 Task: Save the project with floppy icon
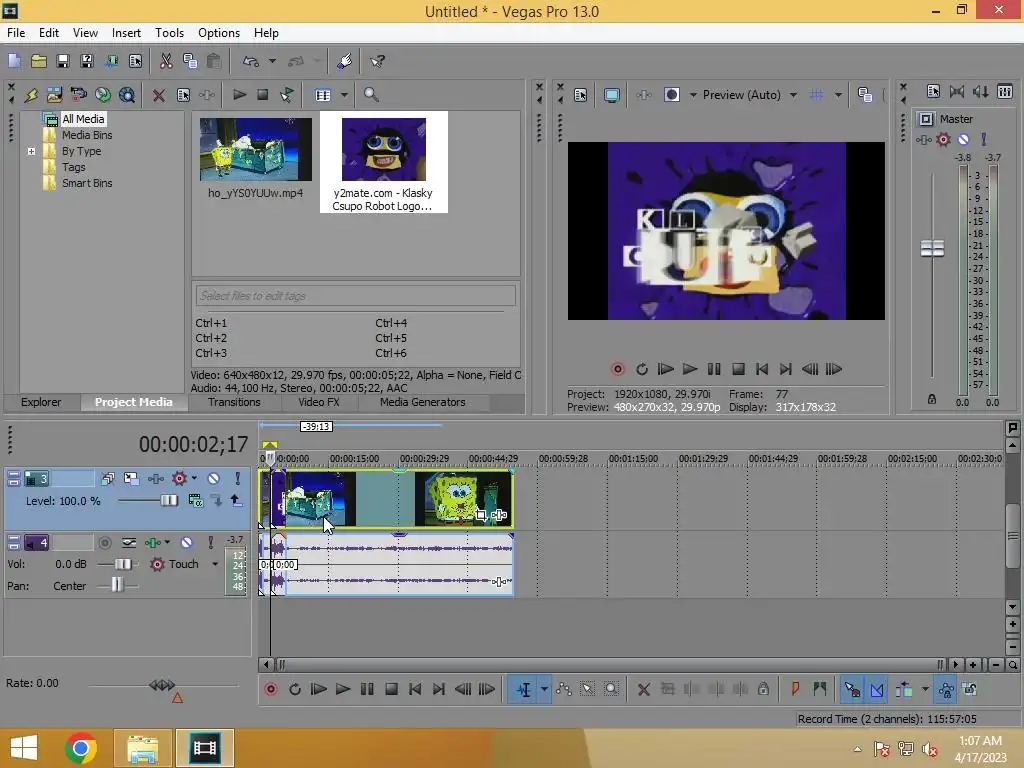point(63,61)
